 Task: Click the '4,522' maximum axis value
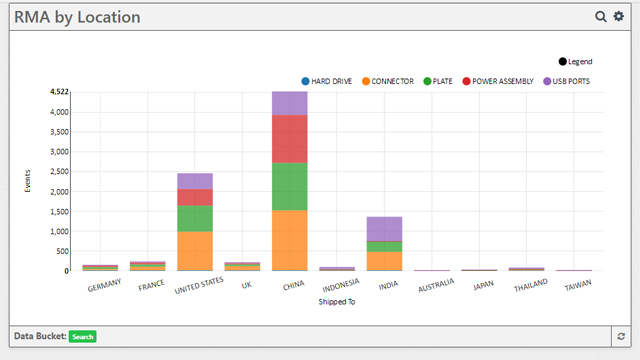point(59,92)
